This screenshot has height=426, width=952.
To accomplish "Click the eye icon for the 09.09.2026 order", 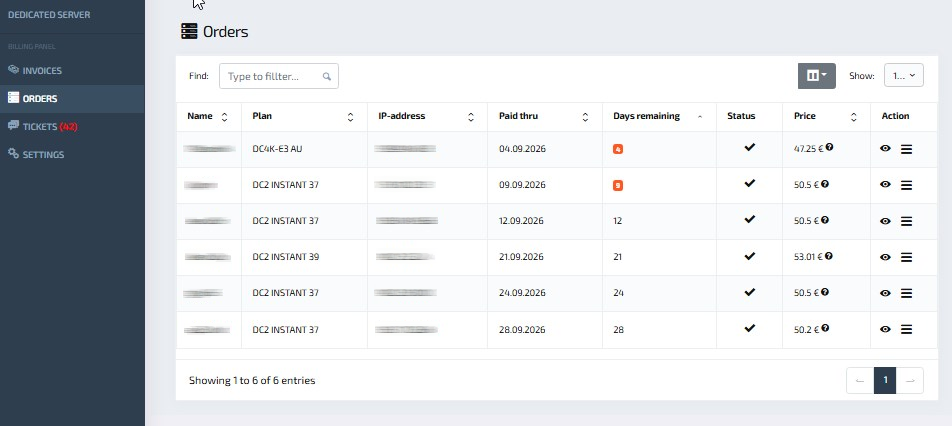I will pos(885,184).
